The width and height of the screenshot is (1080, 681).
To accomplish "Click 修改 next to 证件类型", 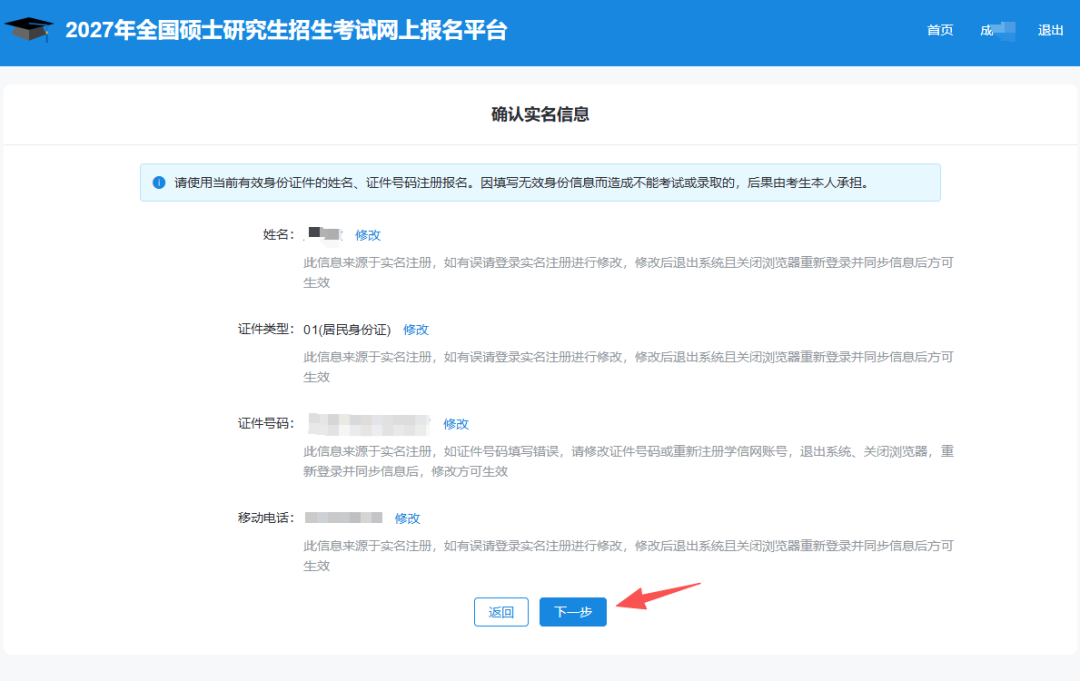I will (416, 330).
